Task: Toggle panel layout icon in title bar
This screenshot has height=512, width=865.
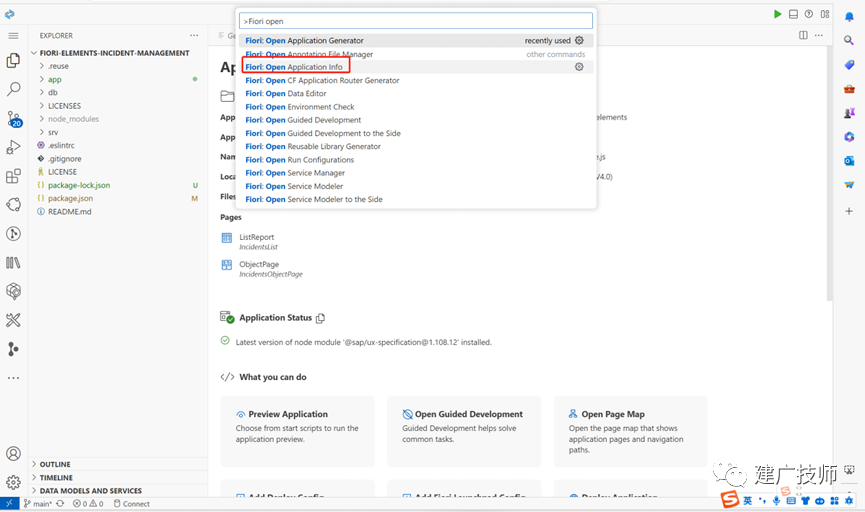Action: tap(793, 14)
